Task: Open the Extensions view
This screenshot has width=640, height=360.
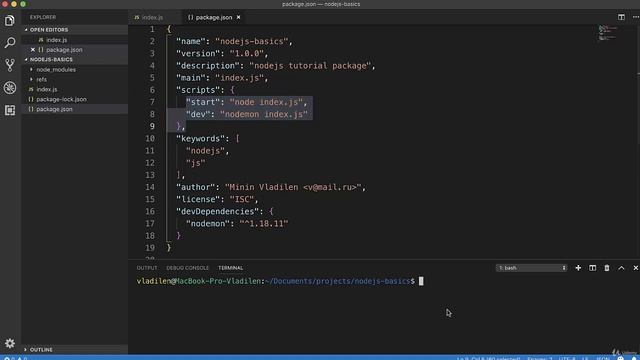Action: [10, 110]
